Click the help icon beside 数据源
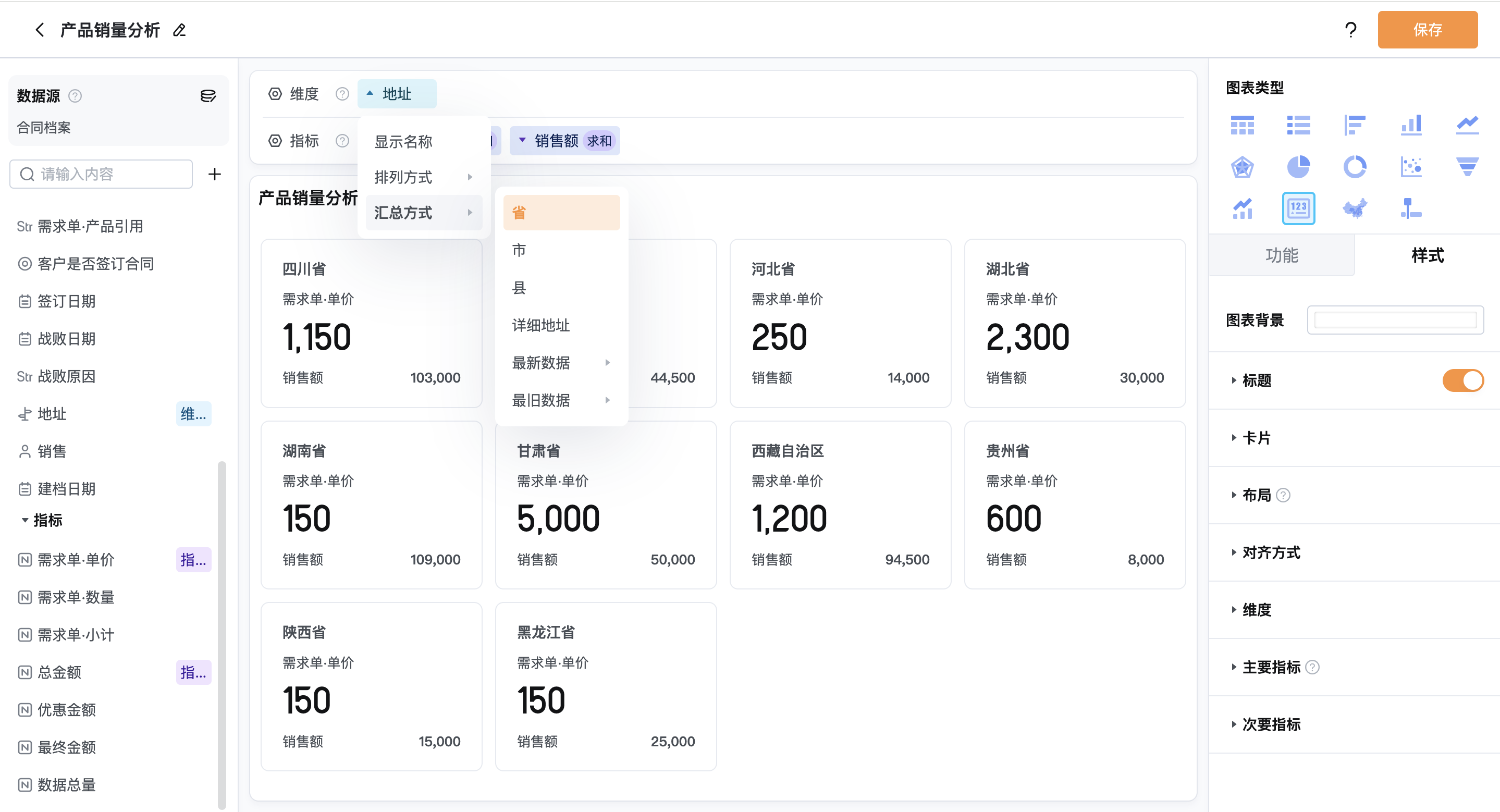Viewport: 1500px width, 812px height. tap(75, 95)
